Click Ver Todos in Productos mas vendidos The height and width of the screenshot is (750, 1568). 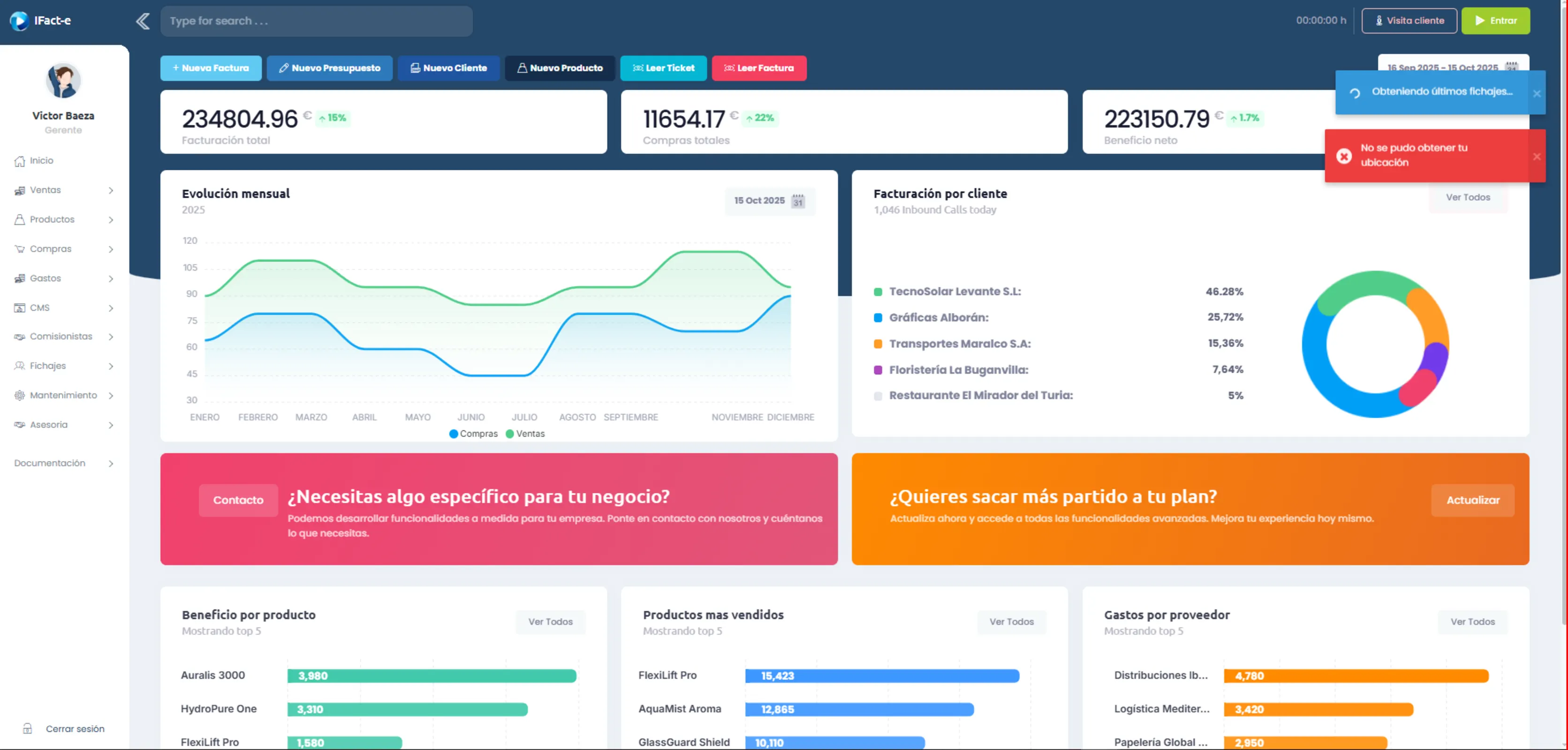click(x=1012, y=622)
